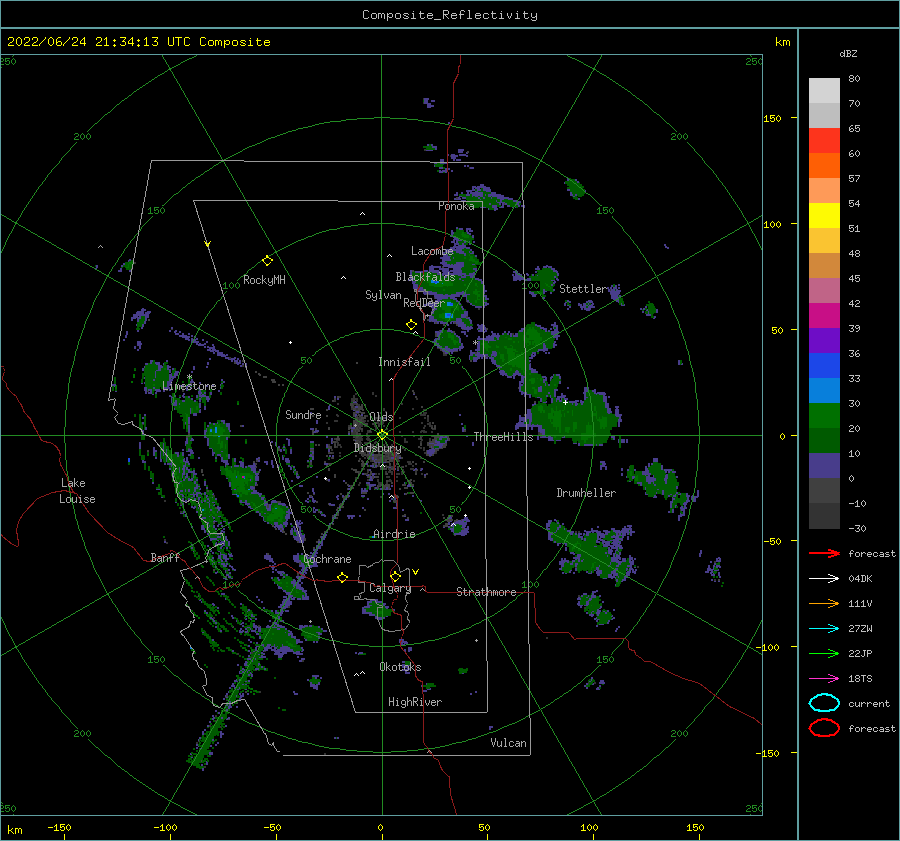This screenshot has width=900, height=841.
Task: Select the red 65 dBZ color band
Action: [x=824, y=141]
